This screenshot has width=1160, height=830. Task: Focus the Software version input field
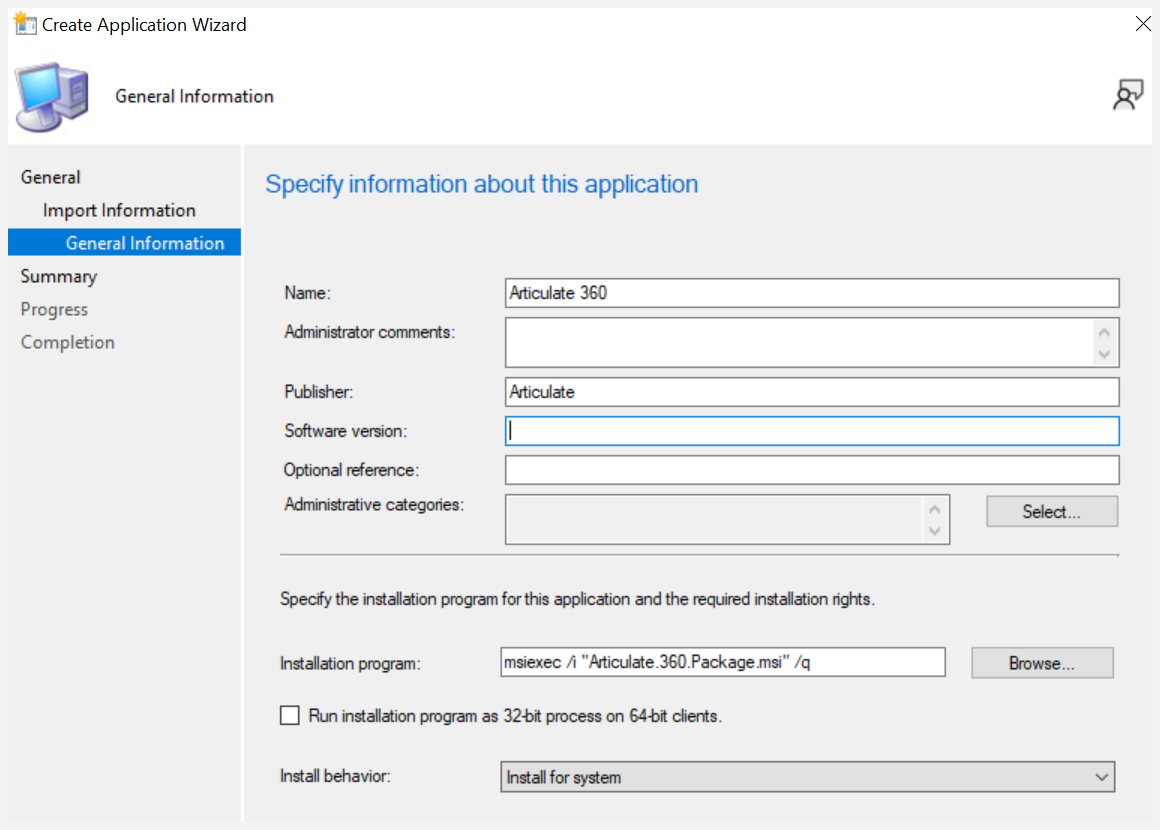pos(812,431)
